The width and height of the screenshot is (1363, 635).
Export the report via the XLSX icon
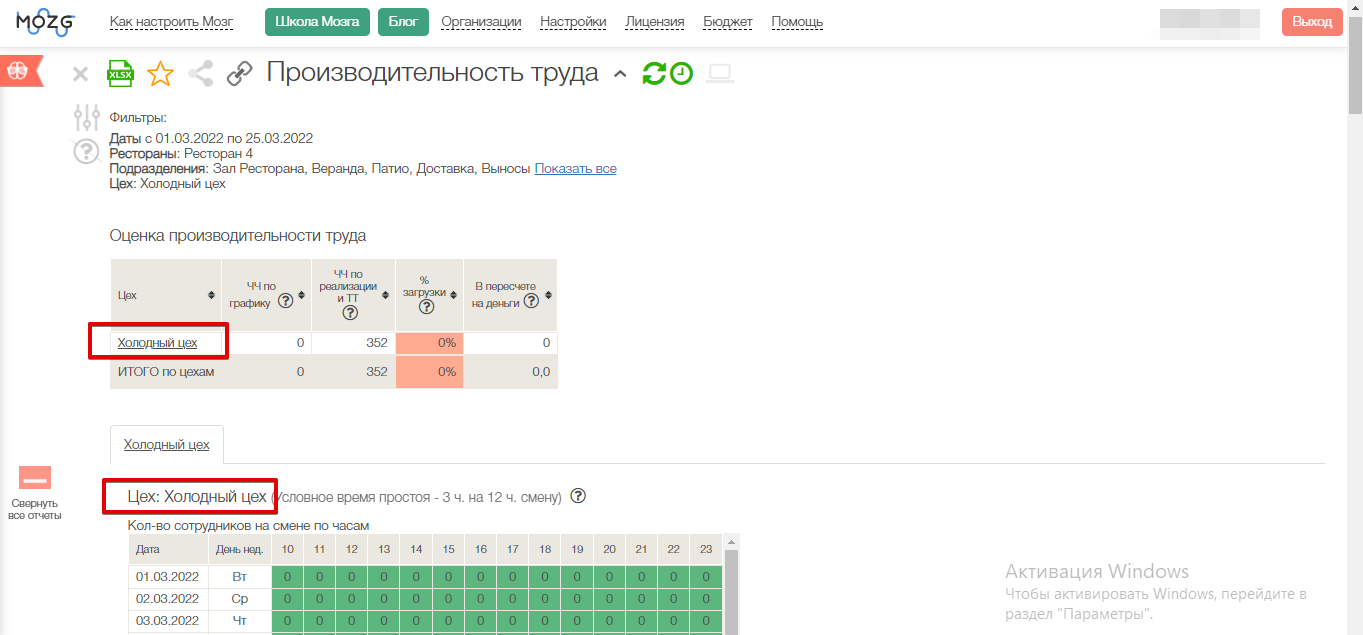tap(120, 74)
